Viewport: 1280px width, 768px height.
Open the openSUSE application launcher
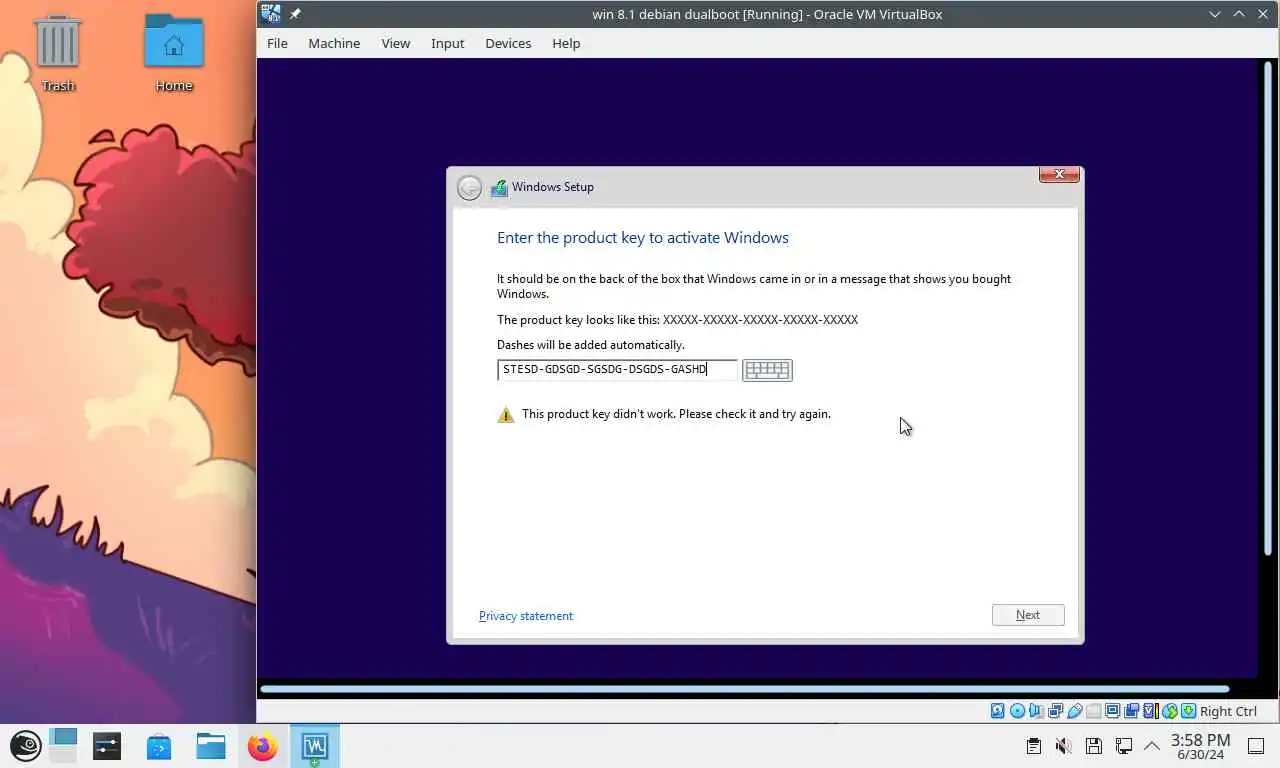coord(26,745)
